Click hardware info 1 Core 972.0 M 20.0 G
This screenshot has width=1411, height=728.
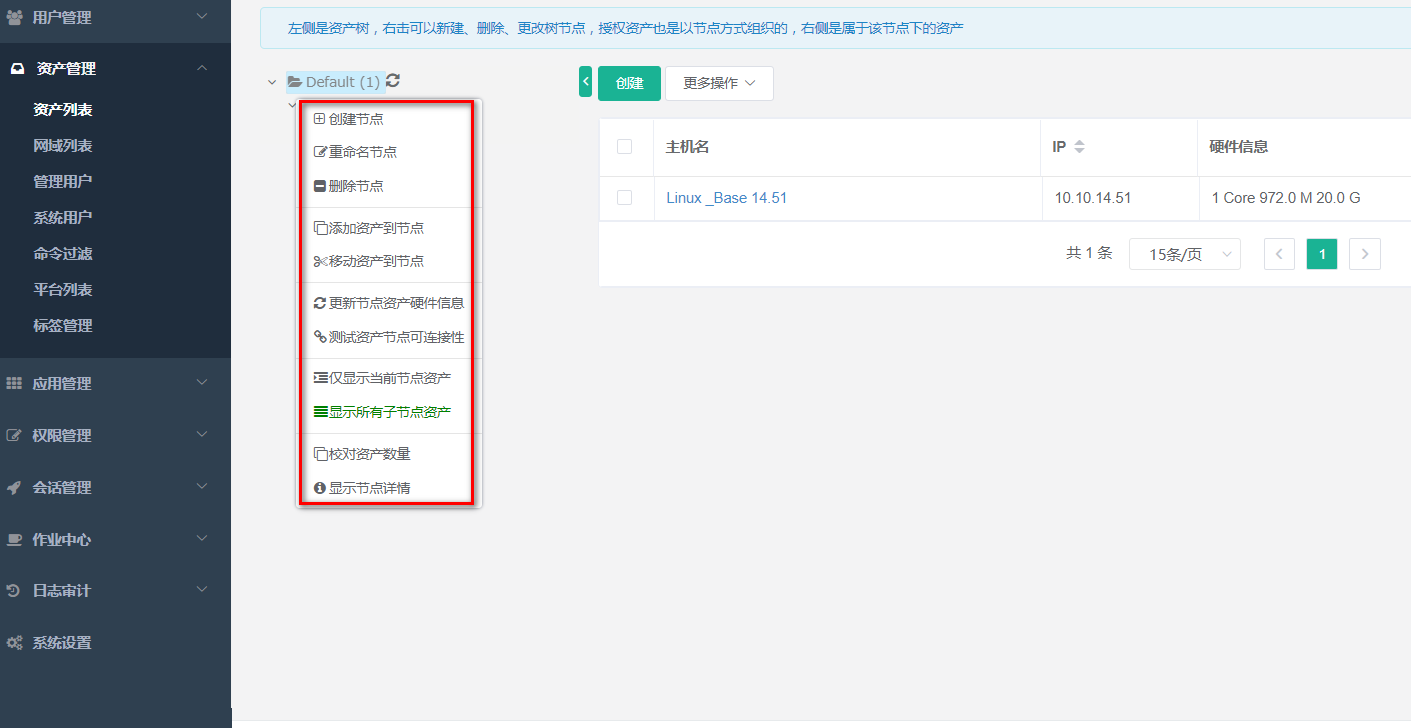(1286, 198)
